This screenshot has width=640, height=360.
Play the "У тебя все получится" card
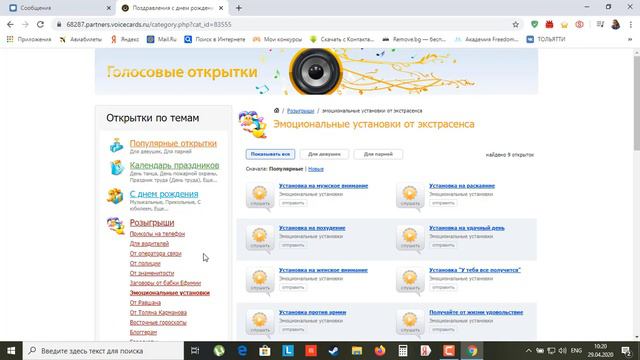[x=410, y=280]
